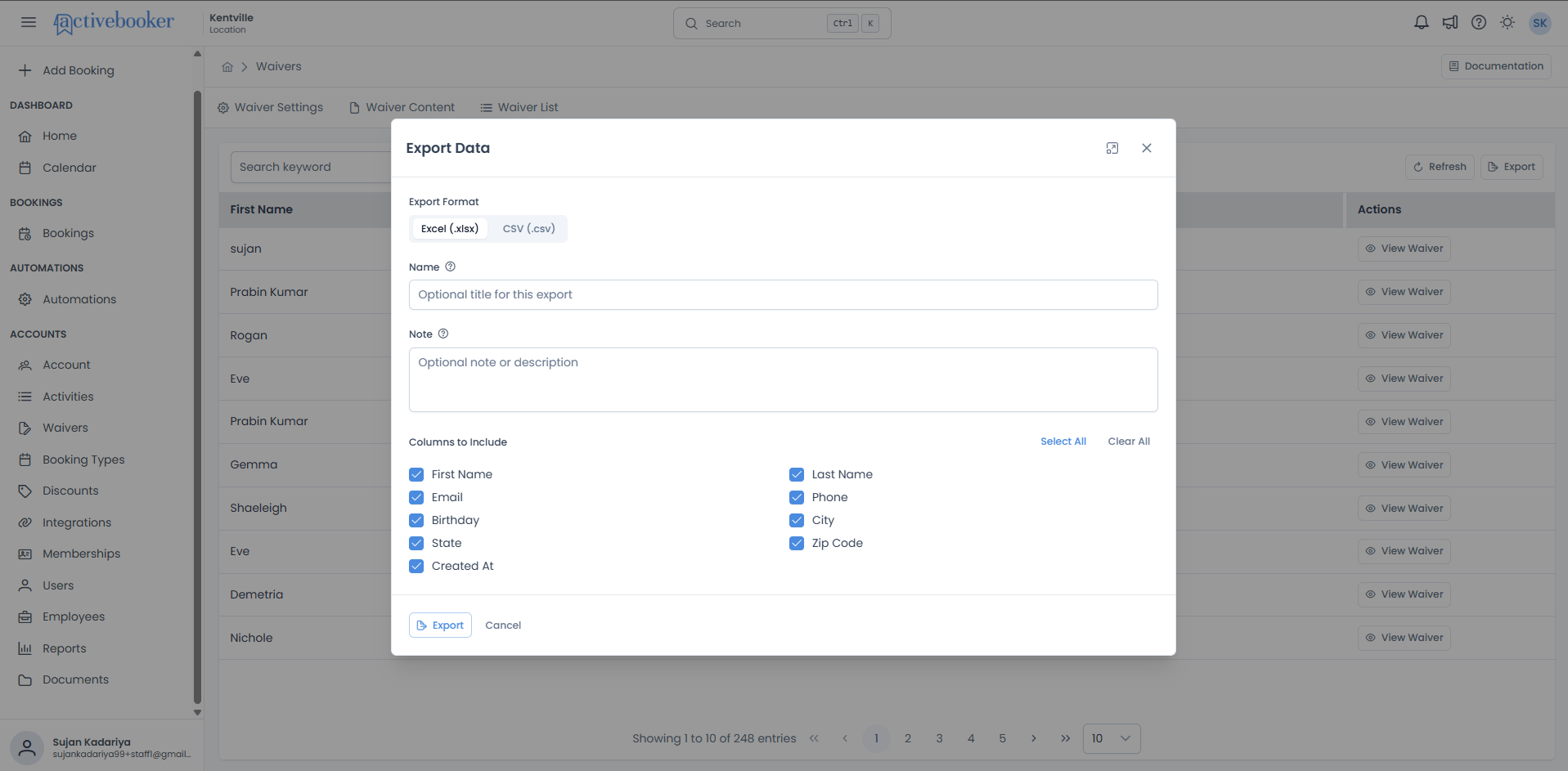Viewport: 1568px width, 771px height.
Task: Click Add Booking
Action: [x=67, y=70]
